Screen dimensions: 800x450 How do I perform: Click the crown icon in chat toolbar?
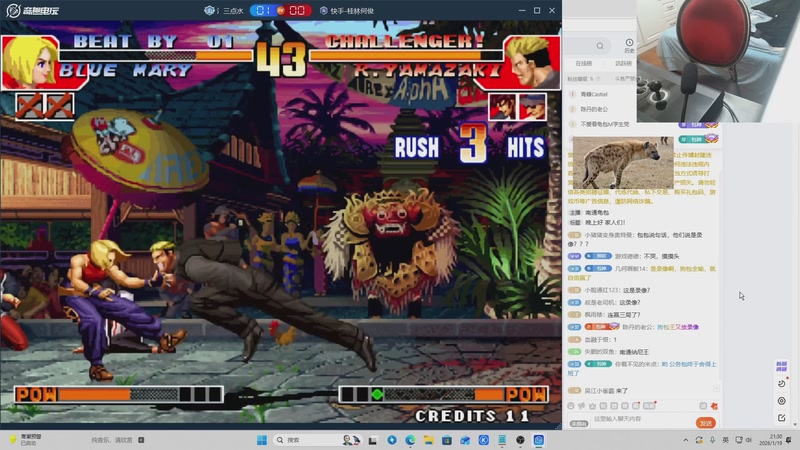click(x=592, y=406)
